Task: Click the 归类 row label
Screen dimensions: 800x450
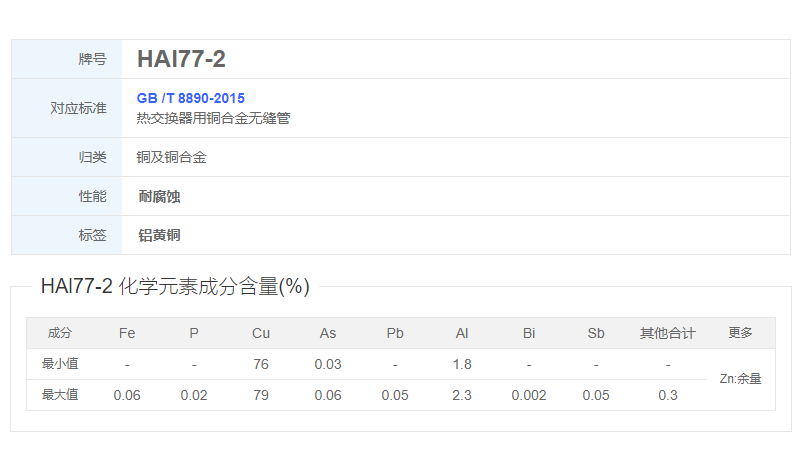Action: (x=92, y=157)
